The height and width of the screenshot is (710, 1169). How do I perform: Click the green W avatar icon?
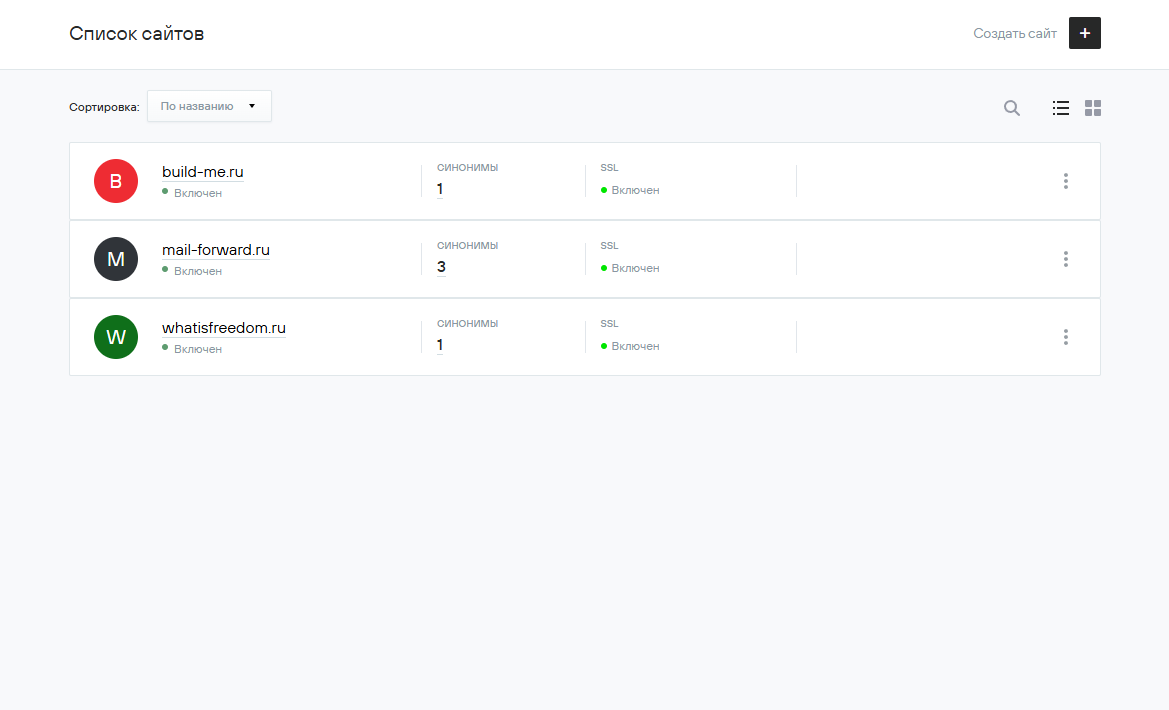click(x=116, y=337)
